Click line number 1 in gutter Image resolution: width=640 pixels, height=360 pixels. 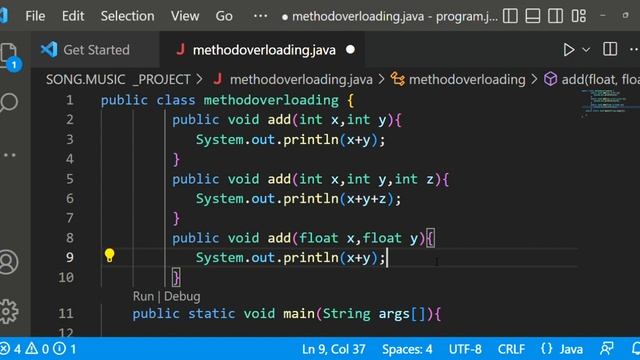coord(70,100)
